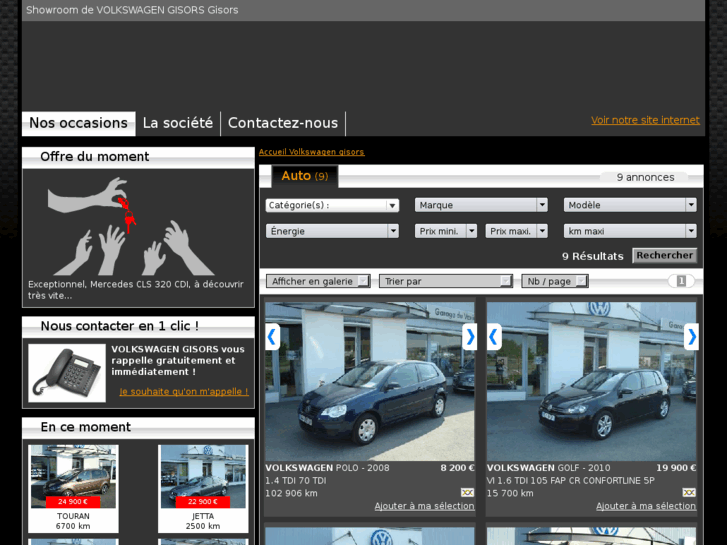Show previous photo of the Volkswagen Golf
This screenshot has width=727, height=545.
pos(494,337)
